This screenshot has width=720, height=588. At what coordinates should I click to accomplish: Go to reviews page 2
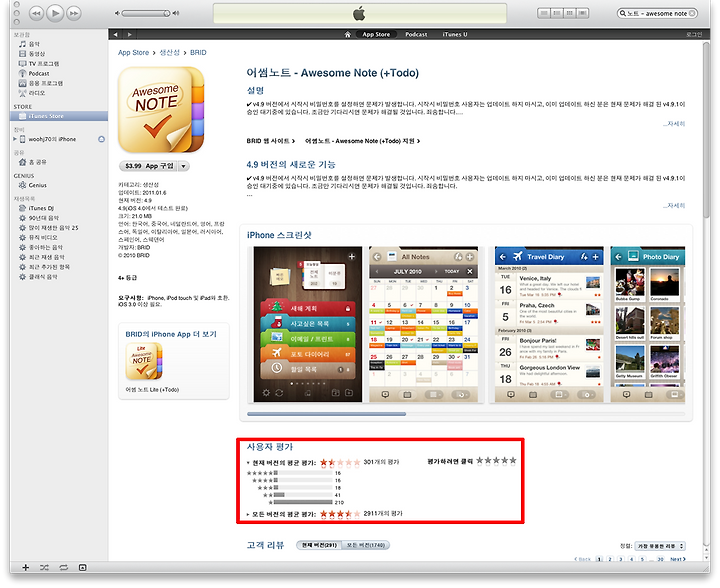coord(610,559)
